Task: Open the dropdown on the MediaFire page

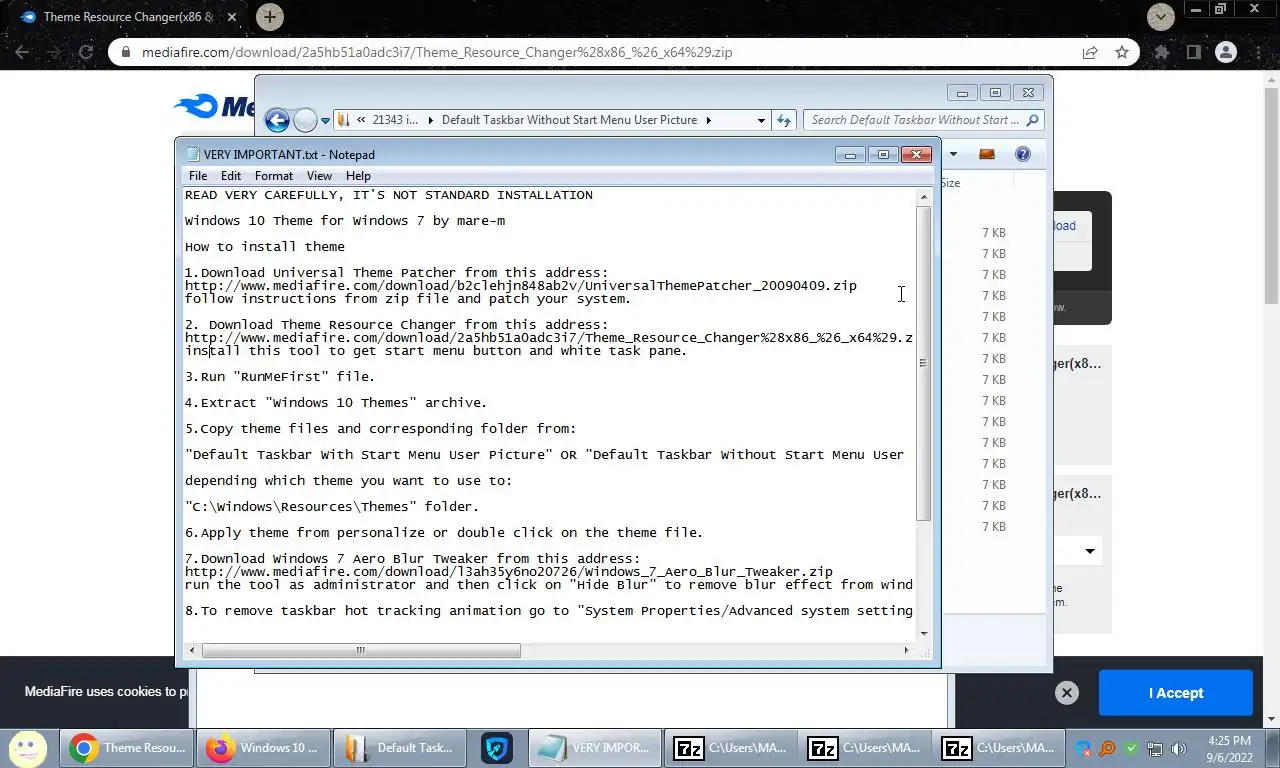Action: [x=1090, y=551]
